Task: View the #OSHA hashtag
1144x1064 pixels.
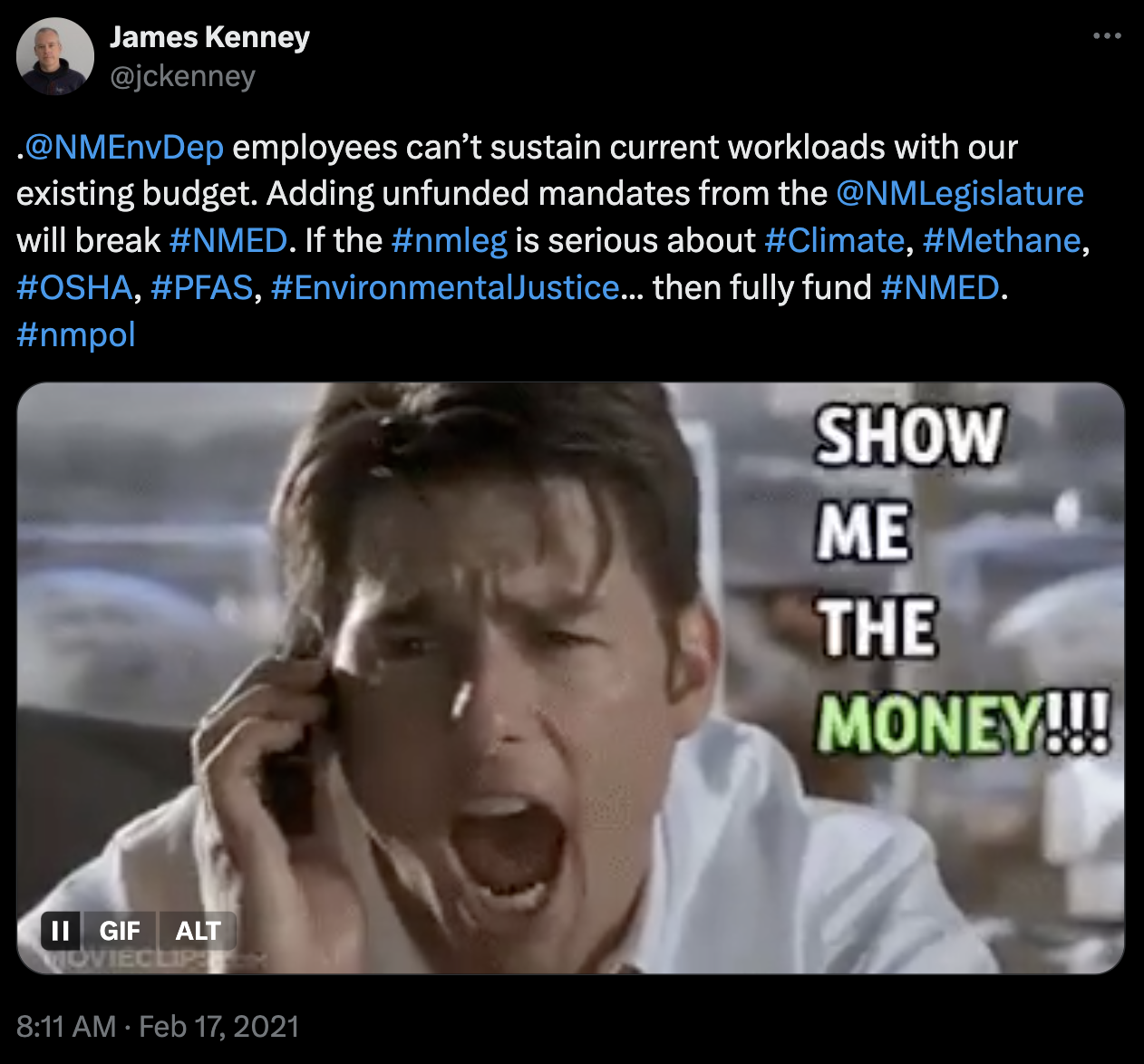Action: [75, 288]
